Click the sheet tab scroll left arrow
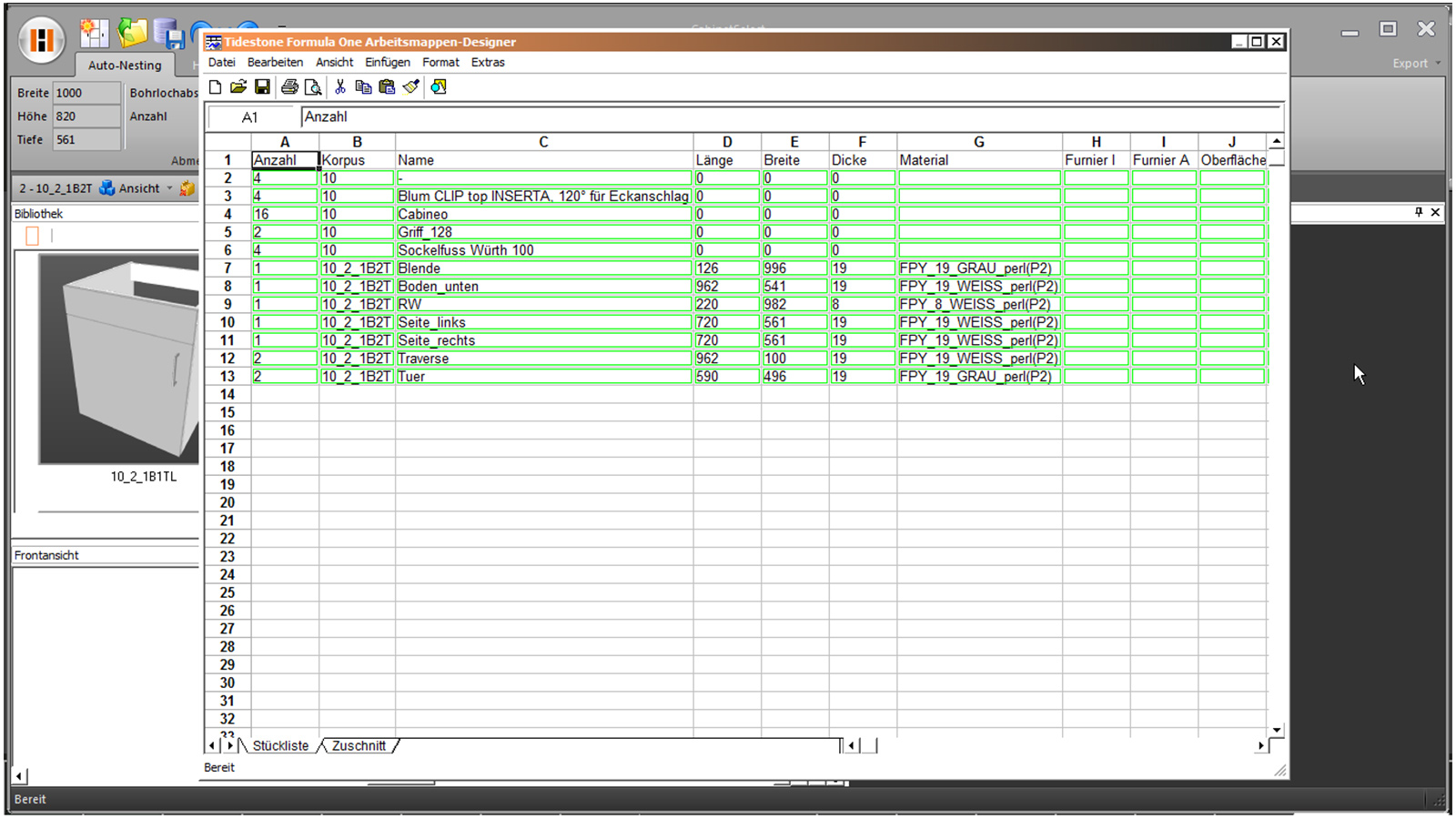 [x=212, y=746]
